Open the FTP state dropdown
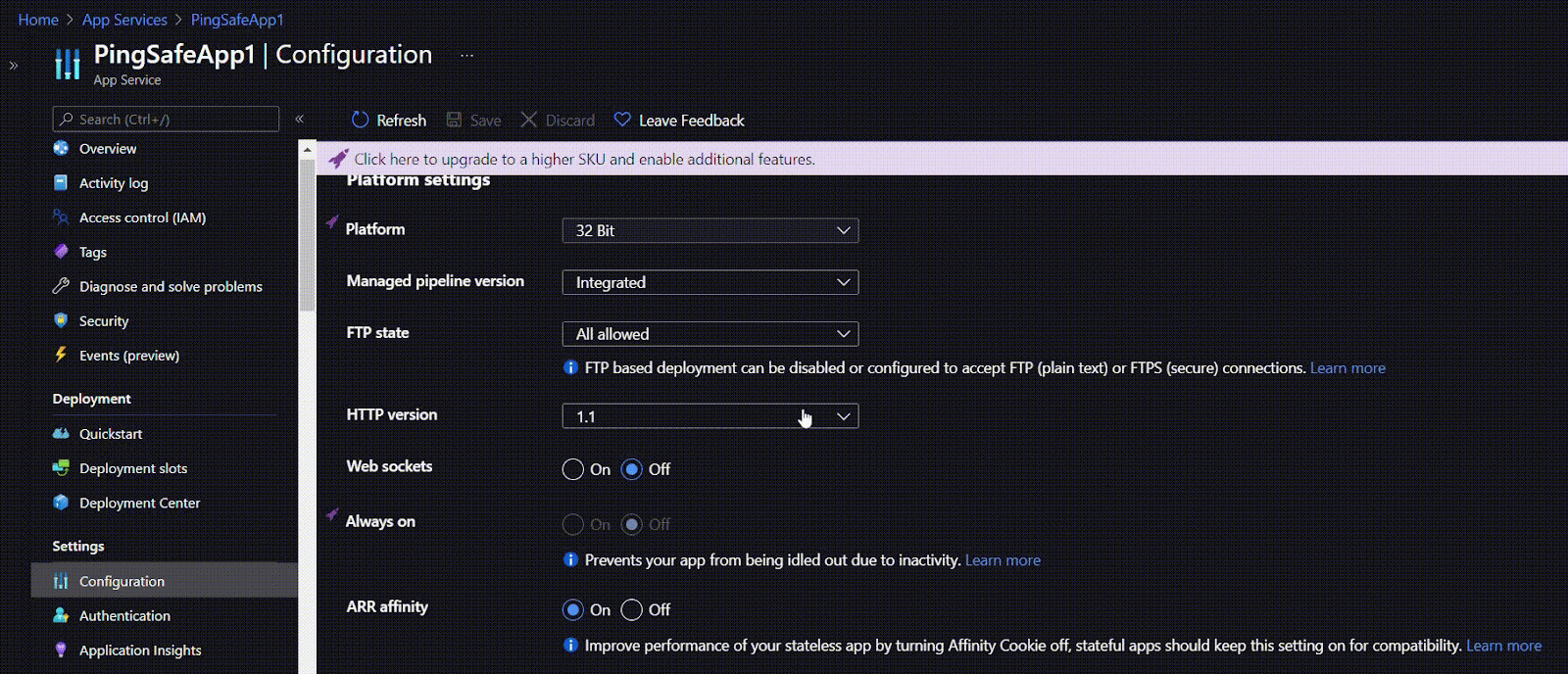The image size is (1568, 674). (710, 334)
